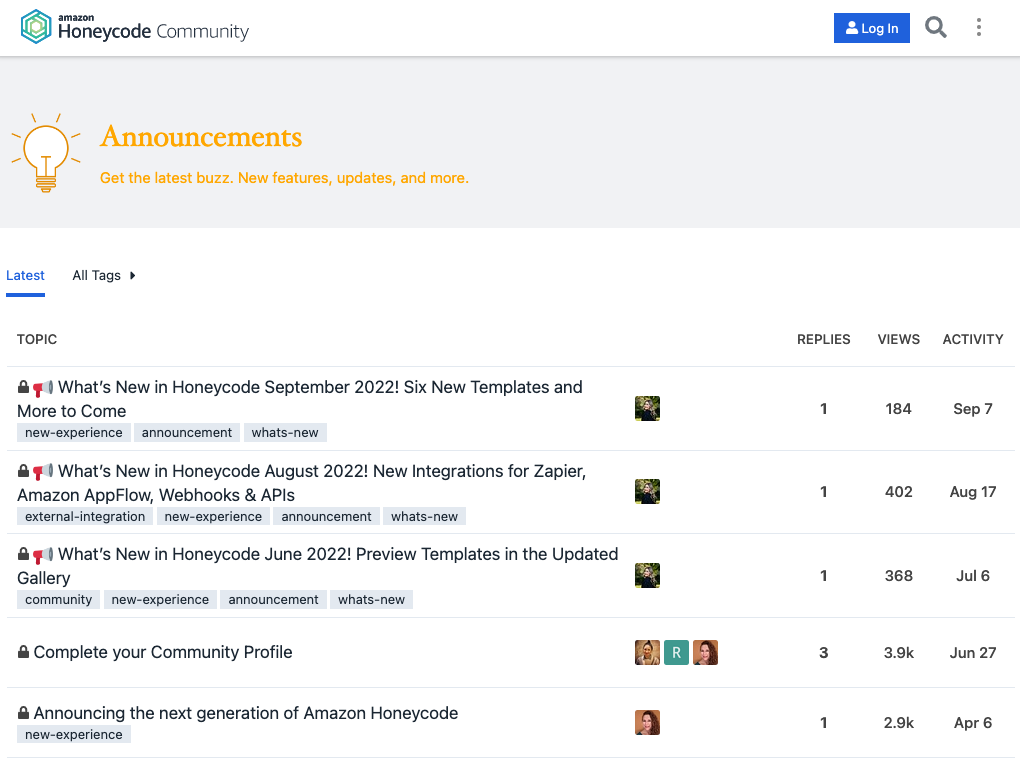
Task: Open Complete your Community Profile topic
Action: [x=163, y=652]
